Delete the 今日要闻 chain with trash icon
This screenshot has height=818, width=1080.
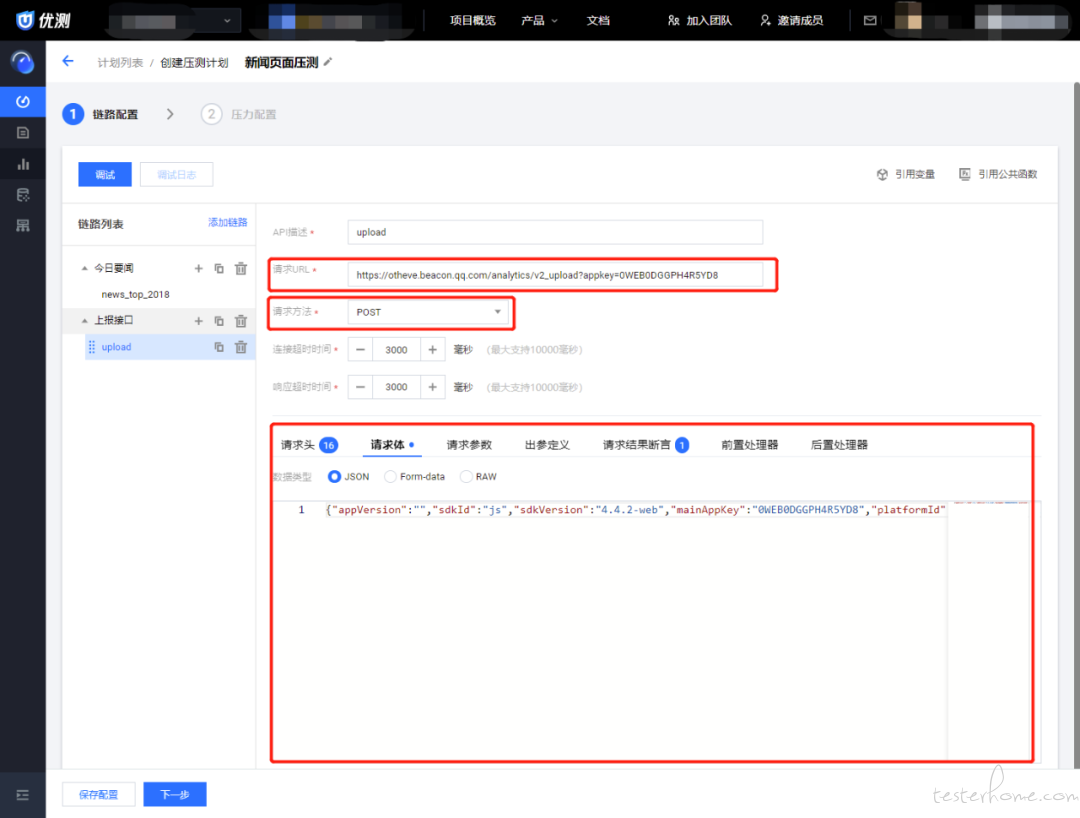point(240,268)
